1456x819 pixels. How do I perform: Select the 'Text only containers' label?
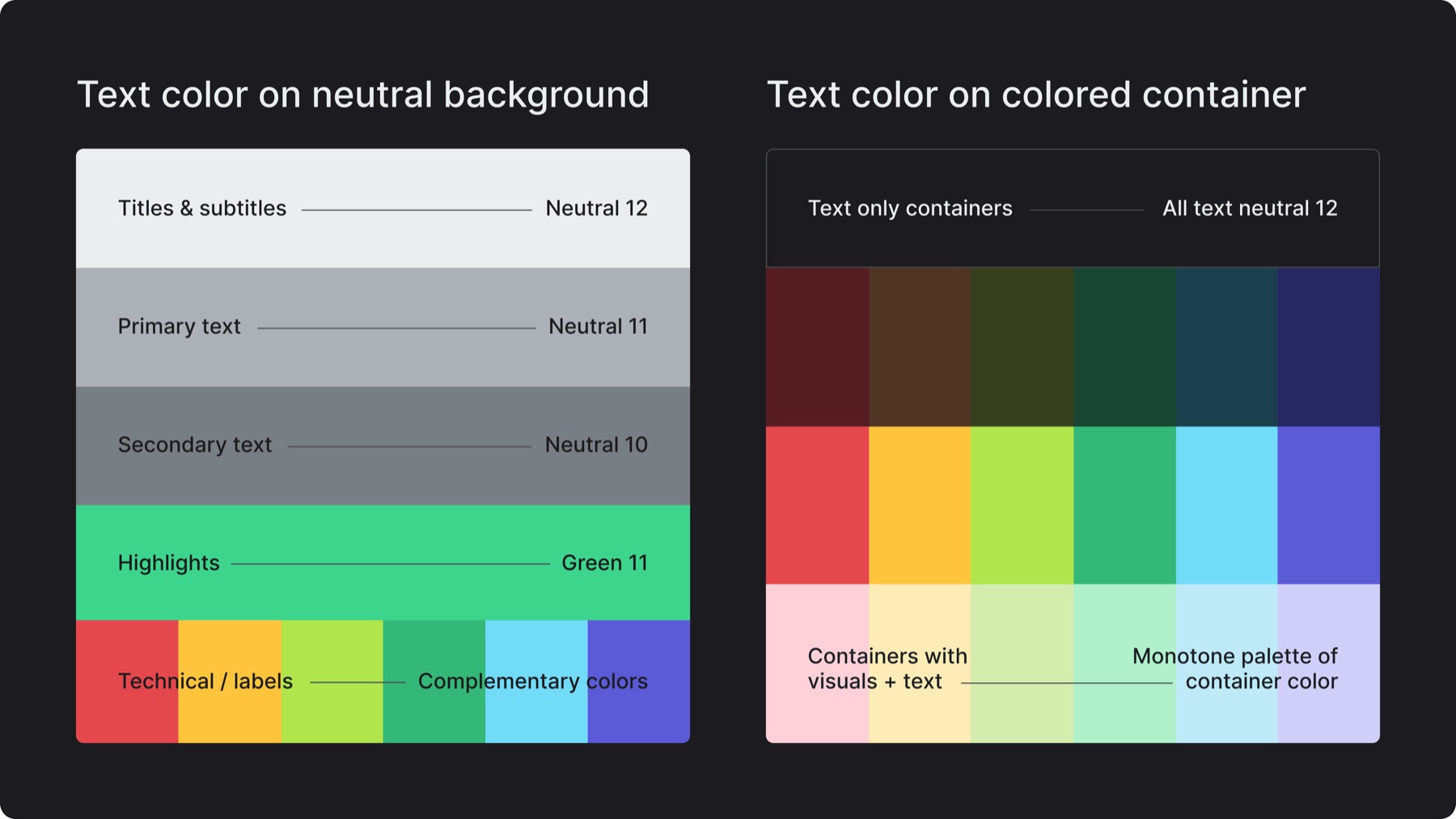pyautogui.click(x=910, y=208)
